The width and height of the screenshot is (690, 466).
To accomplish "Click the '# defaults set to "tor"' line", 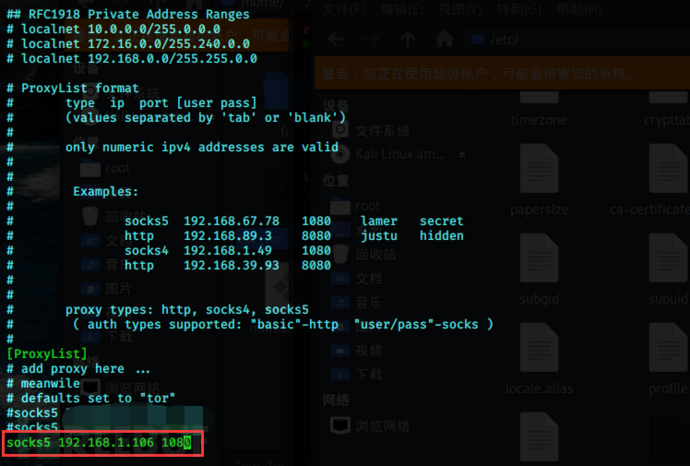I will tap(91, 398).
